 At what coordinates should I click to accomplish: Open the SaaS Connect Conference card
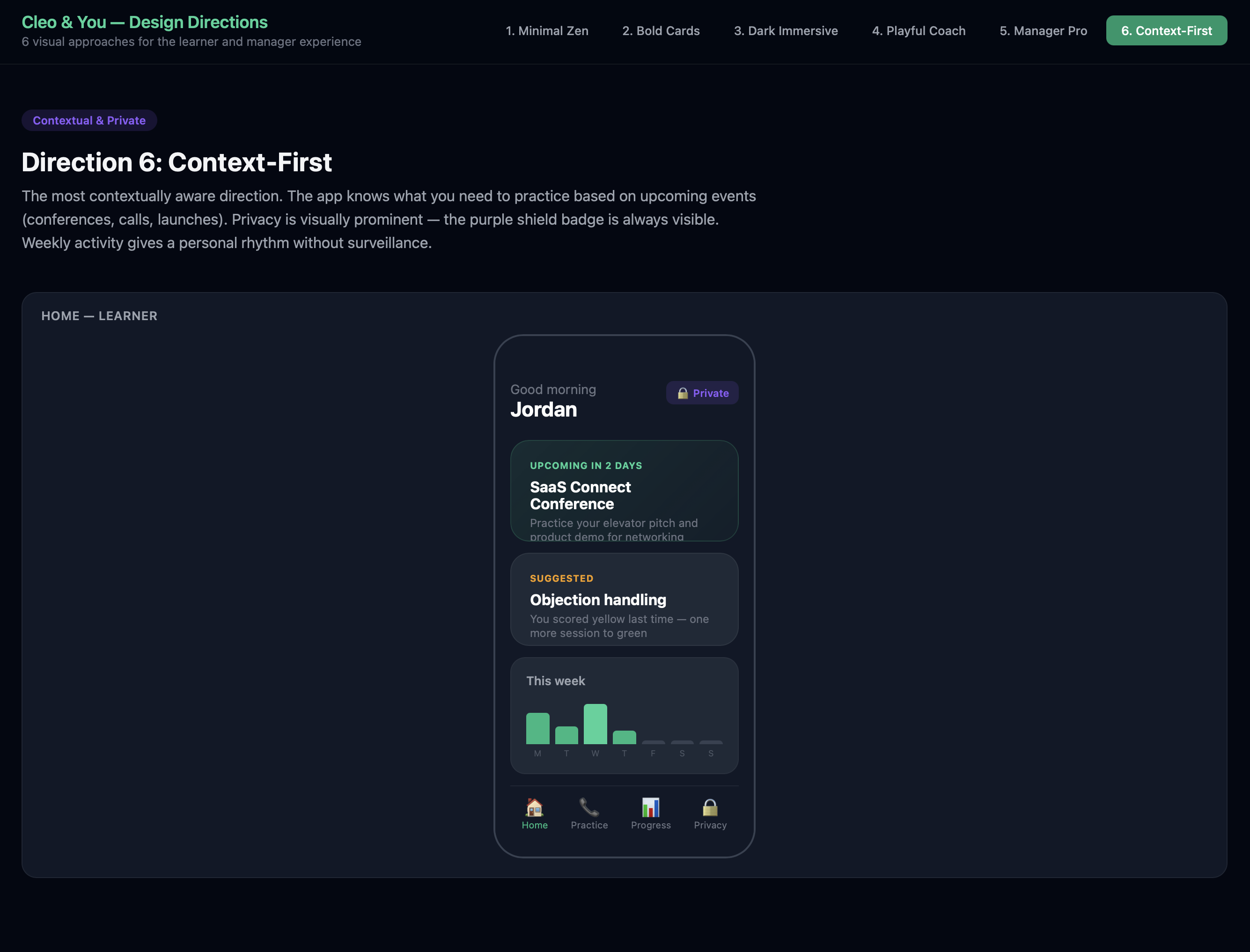point(624,491)
